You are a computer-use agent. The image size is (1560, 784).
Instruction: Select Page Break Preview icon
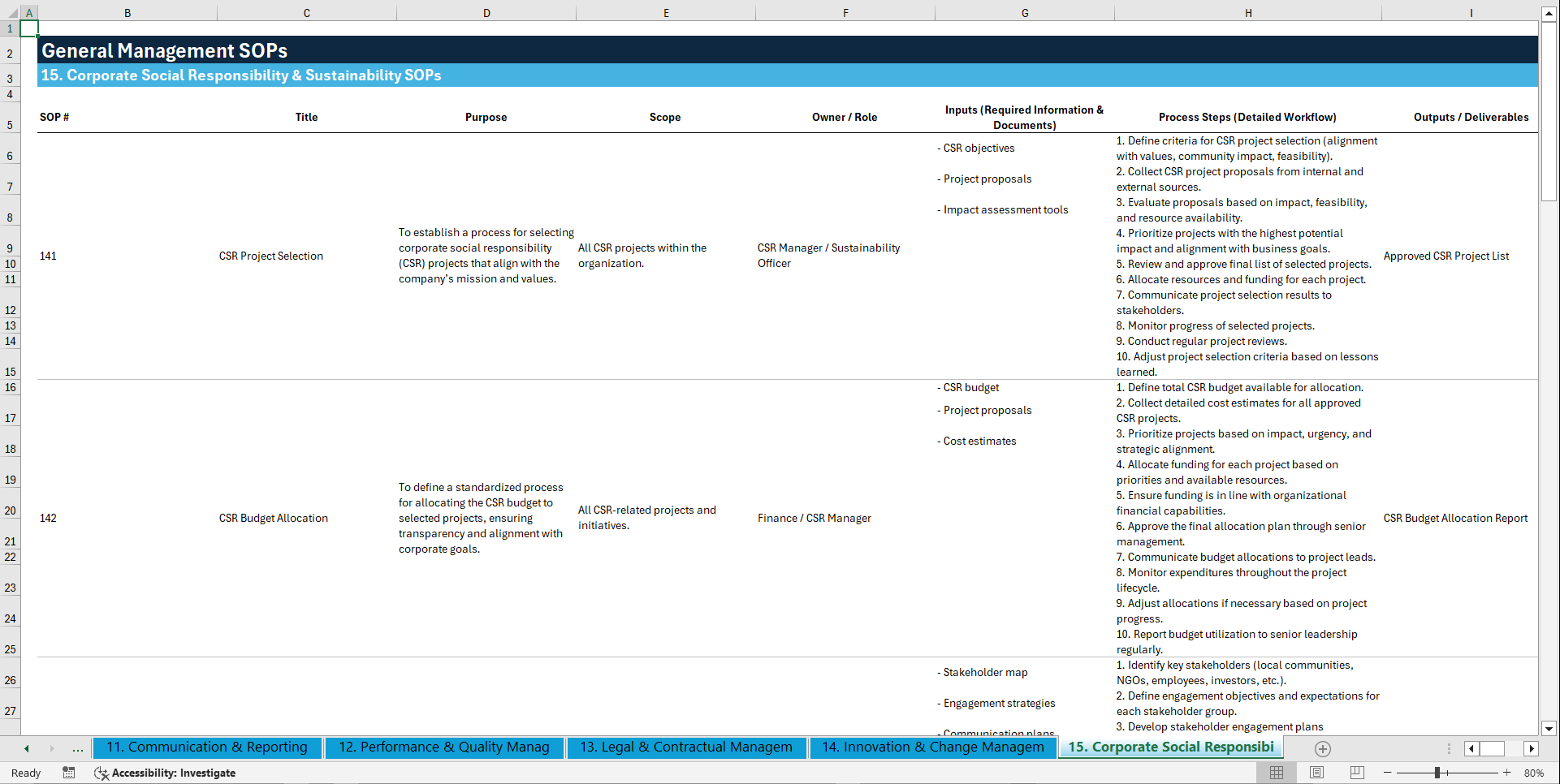click(x=1357, y=773)
